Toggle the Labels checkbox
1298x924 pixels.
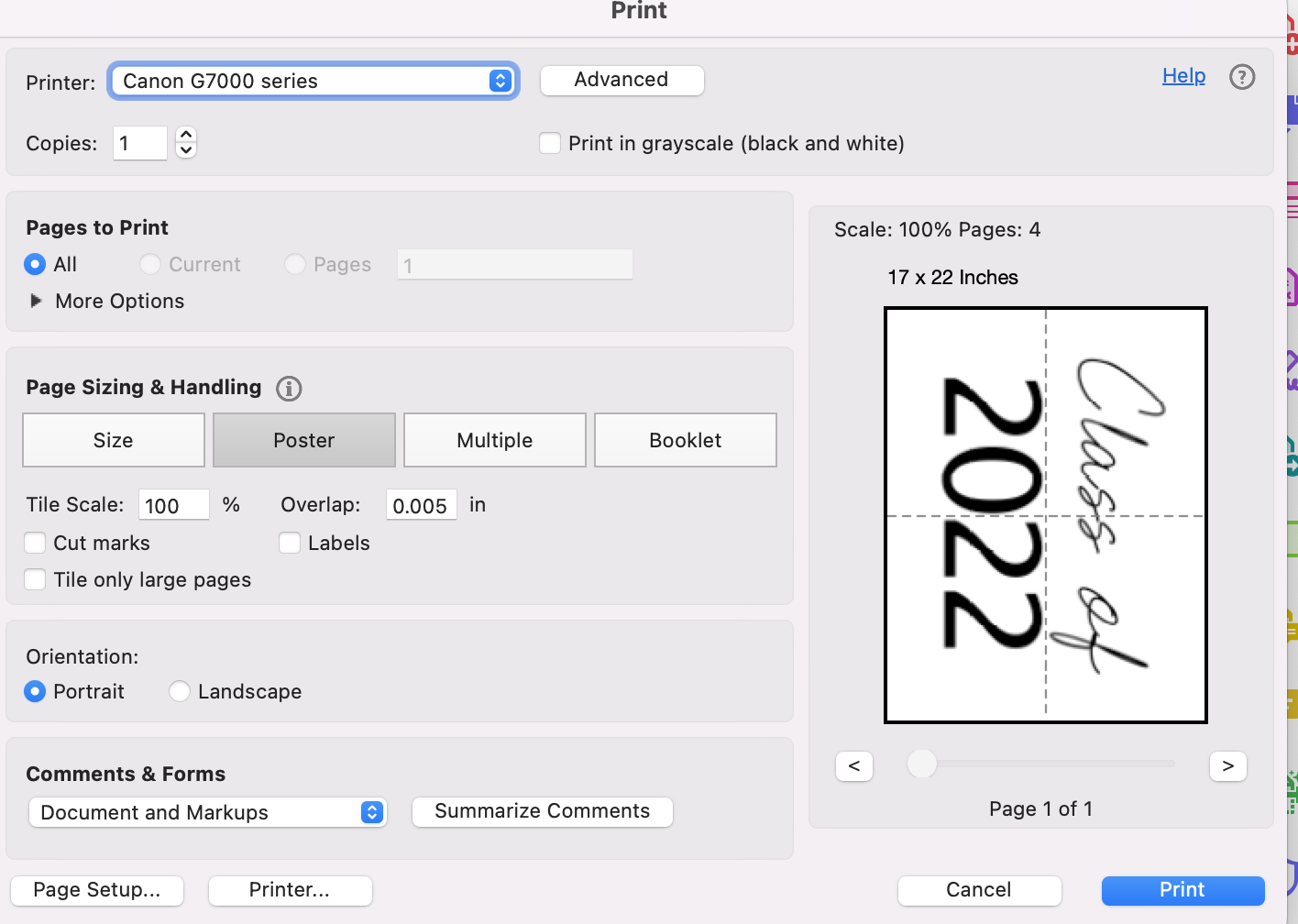[x=290, y=543]
